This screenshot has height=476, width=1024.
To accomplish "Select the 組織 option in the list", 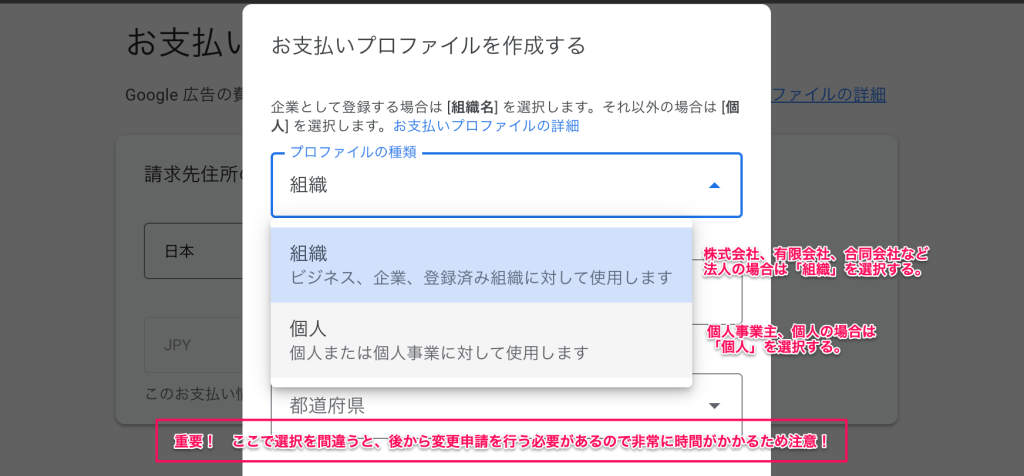I will (481, 265).
